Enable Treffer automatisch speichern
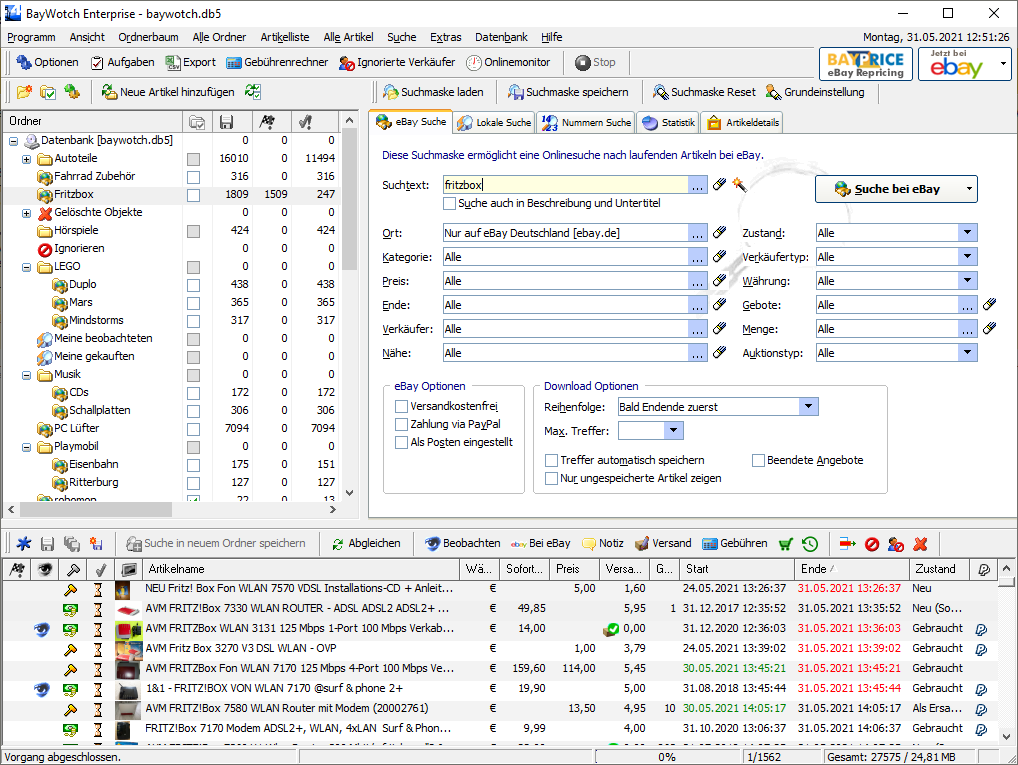The height and width of the screenshot is (765, 1018). coord(551,460)
